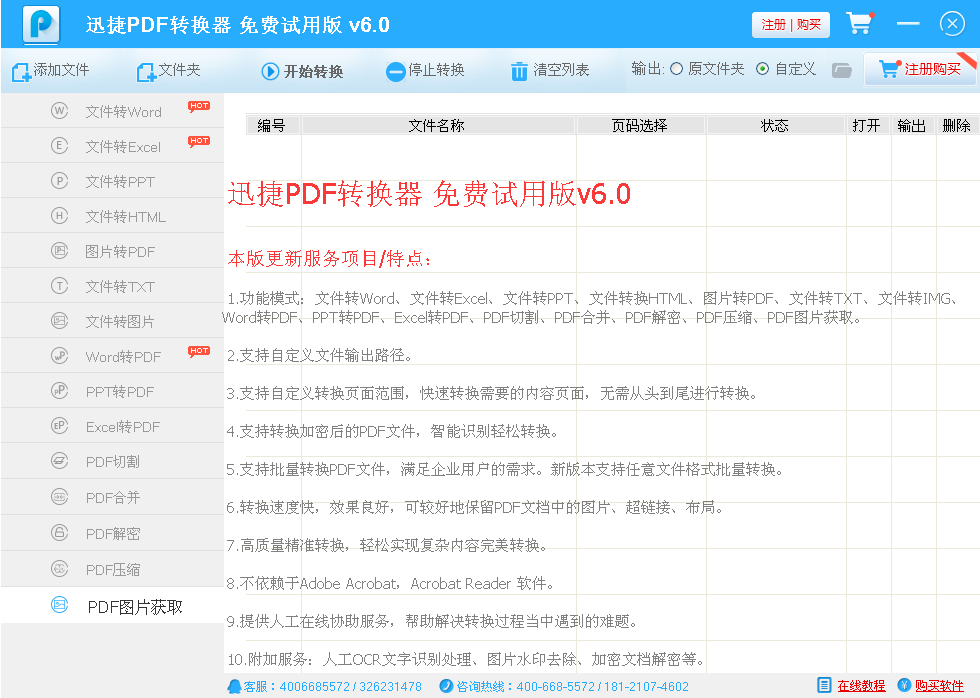Click the 文件转Excel E icon
This screenshot has width=980, height=698.
point(59,146)
